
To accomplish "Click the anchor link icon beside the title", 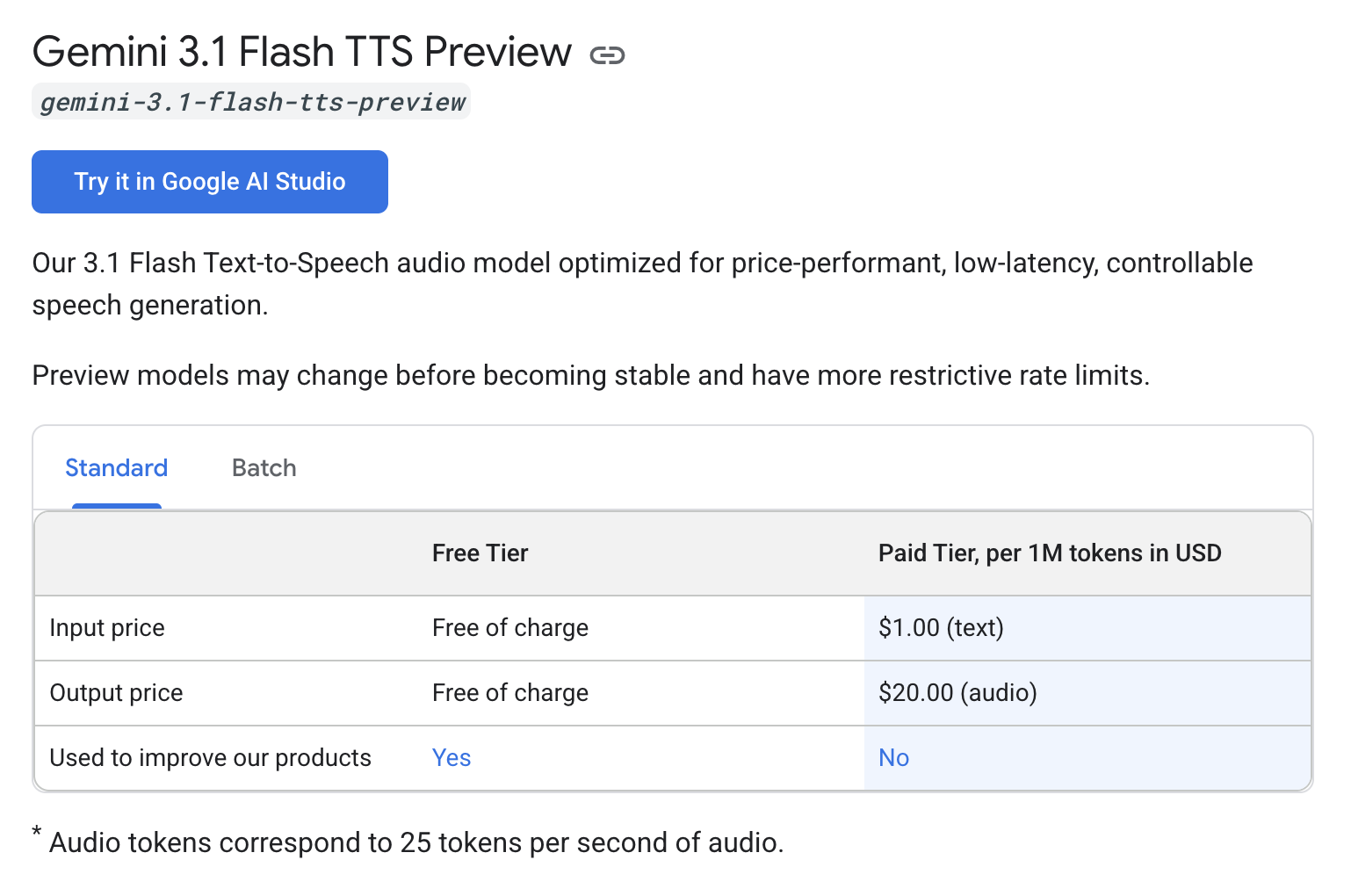I will click(609, 54).
